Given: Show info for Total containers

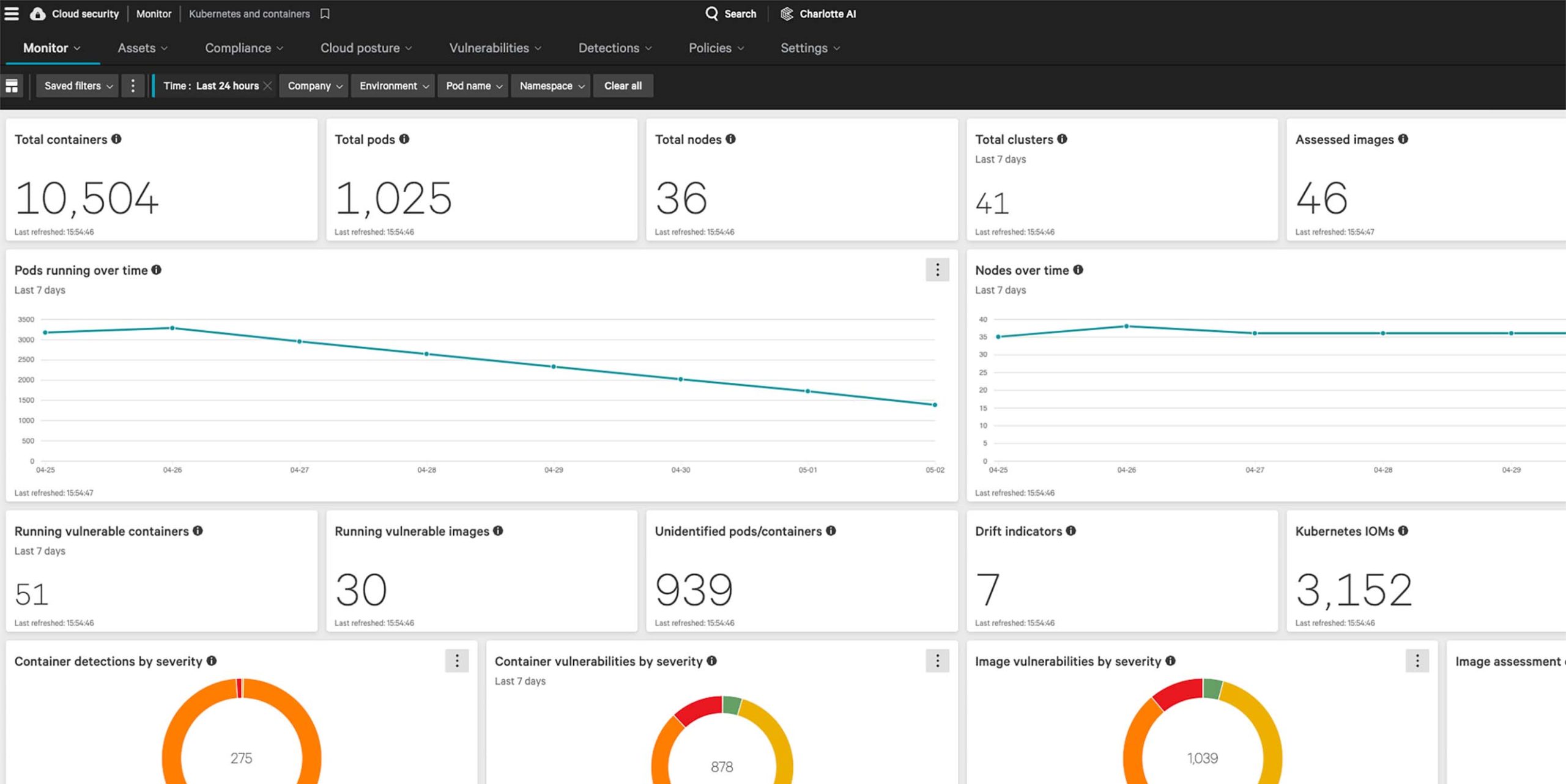Looking at the screenshot, I should (x=116, y=139).
